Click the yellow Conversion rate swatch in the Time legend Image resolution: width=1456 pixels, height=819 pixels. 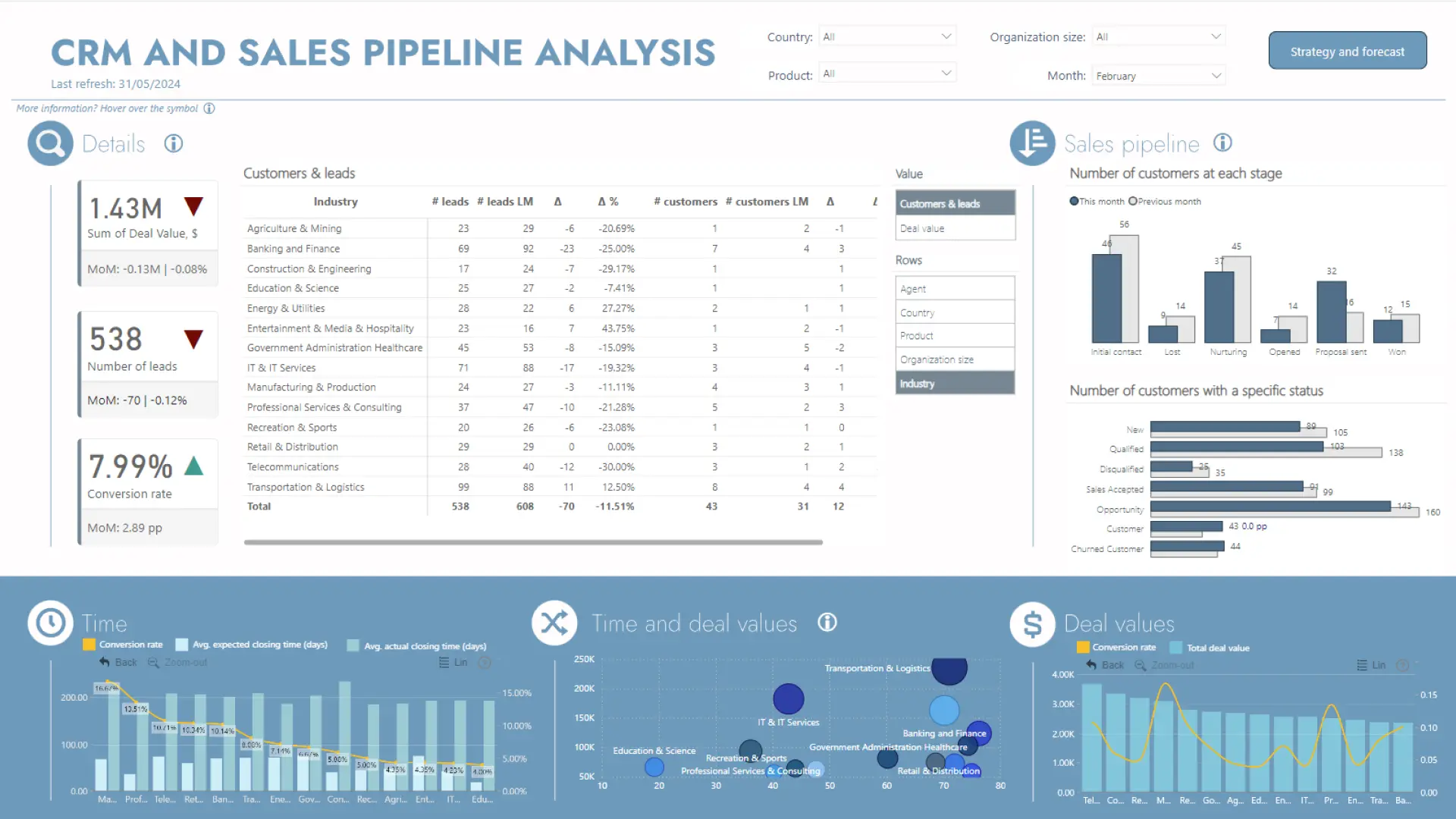(x=89, y=645)
